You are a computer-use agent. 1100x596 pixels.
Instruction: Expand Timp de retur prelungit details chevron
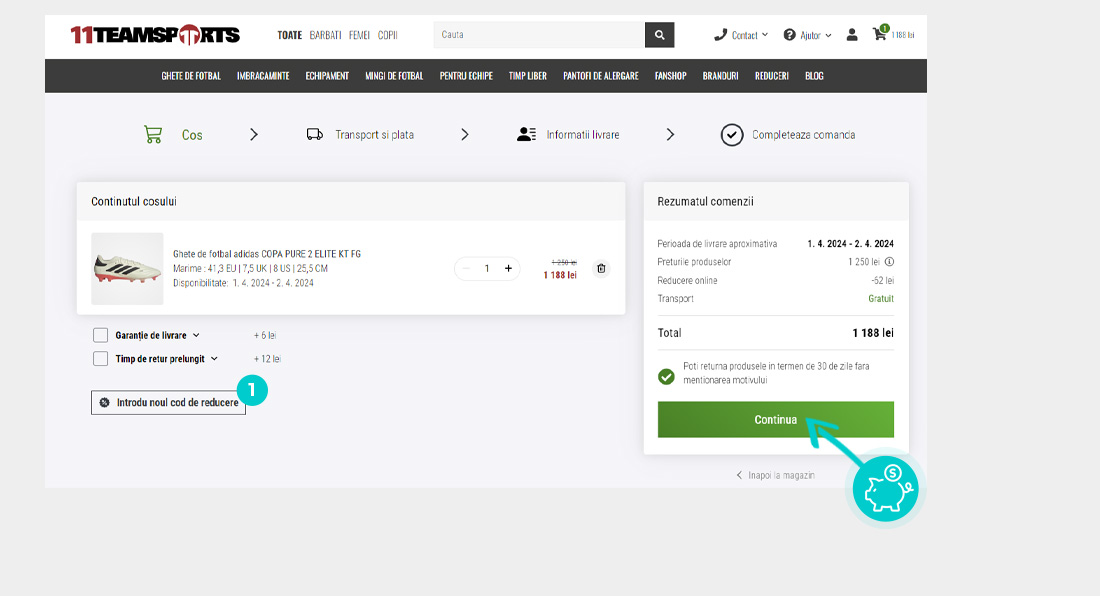(x=214, y=359)
